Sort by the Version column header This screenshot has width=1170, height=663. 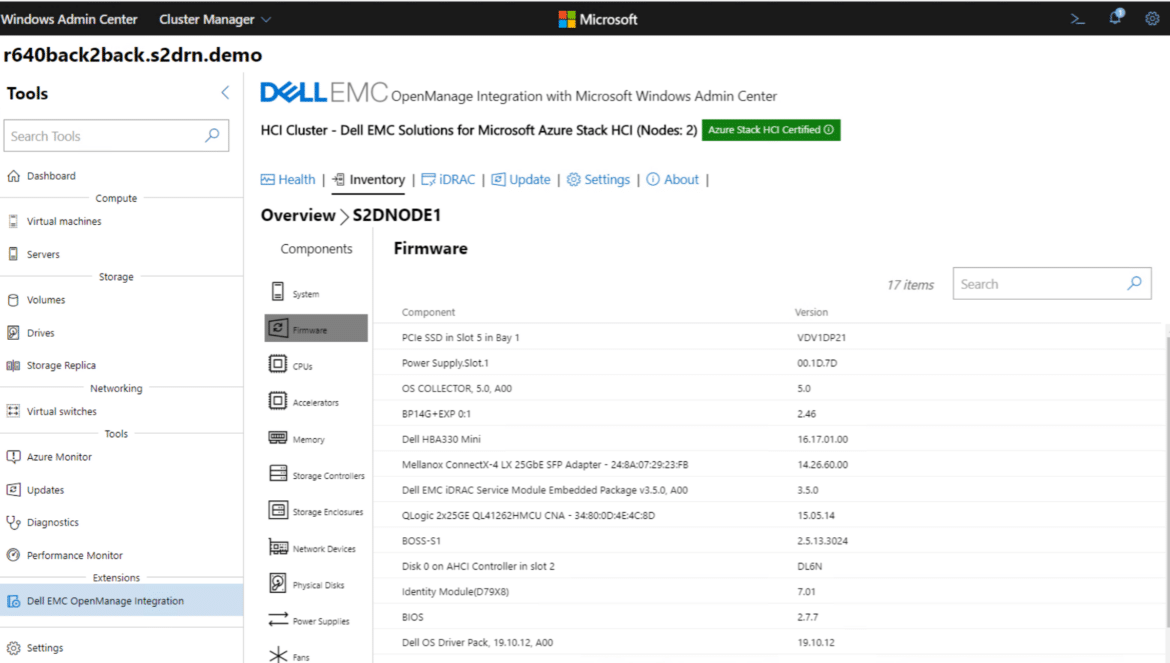[x=811, y=312]
